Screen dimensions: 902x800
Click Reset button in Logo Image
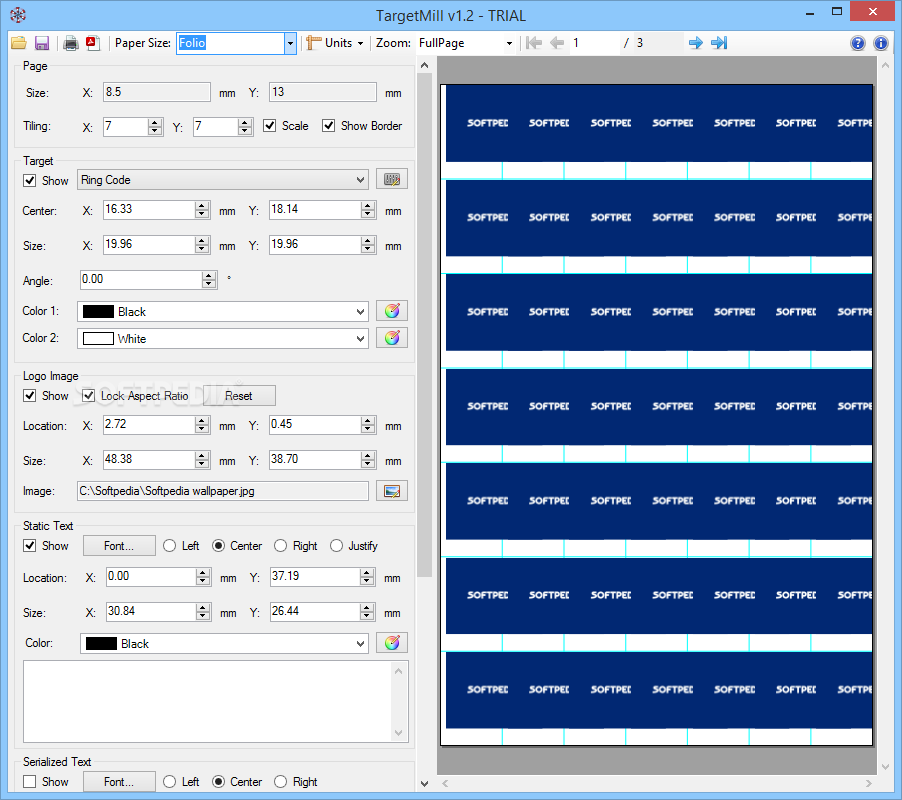pyautogui.click(x=239, y=396)
